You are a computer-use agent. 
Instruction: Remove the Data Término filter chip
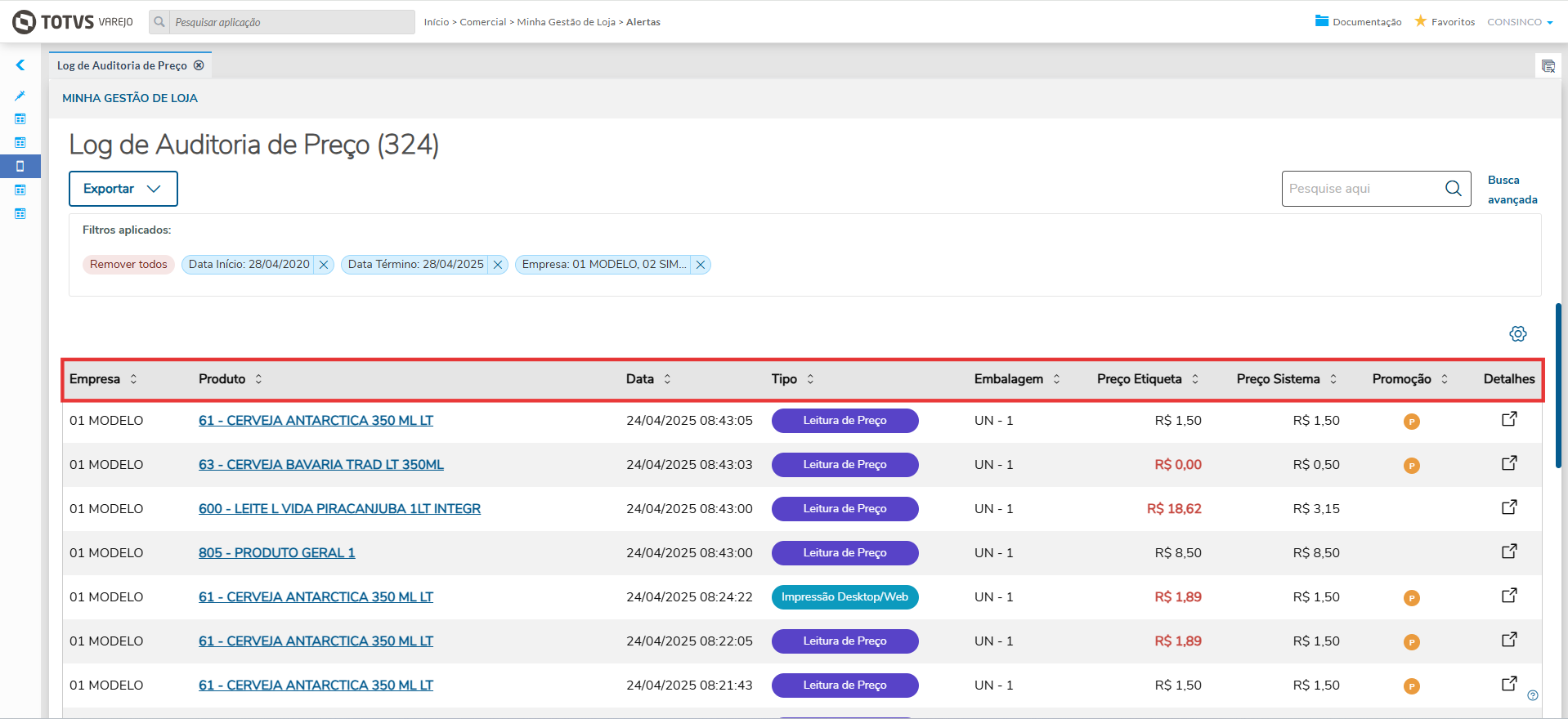point(497,265)
